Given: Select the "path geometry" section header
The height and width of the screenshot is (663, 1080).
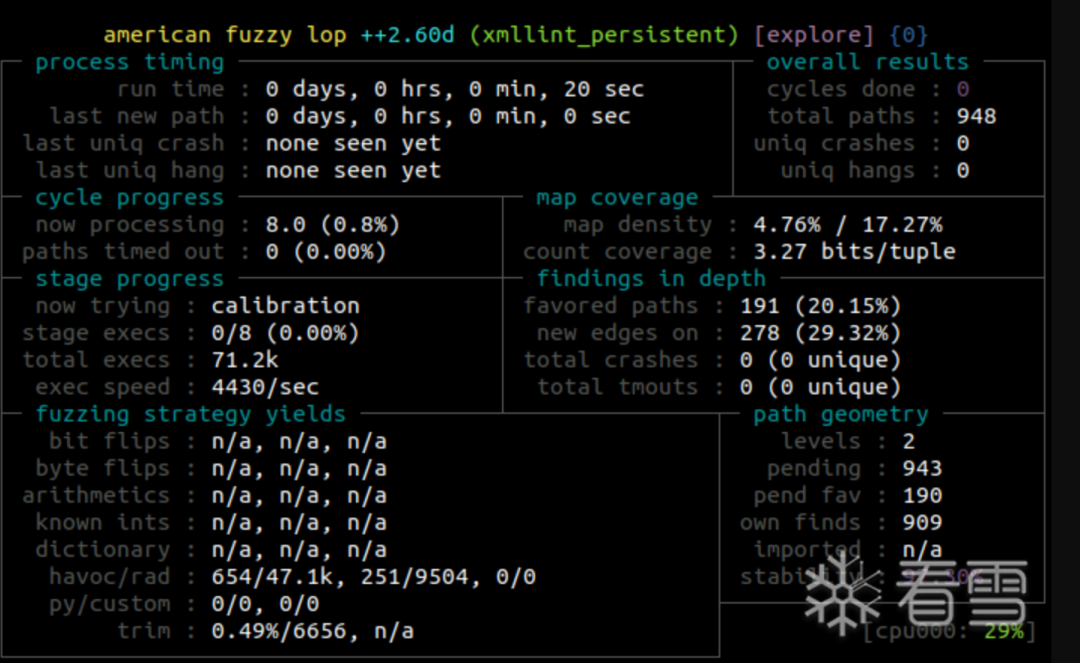Looking at the screenshot, I should 840,414.
